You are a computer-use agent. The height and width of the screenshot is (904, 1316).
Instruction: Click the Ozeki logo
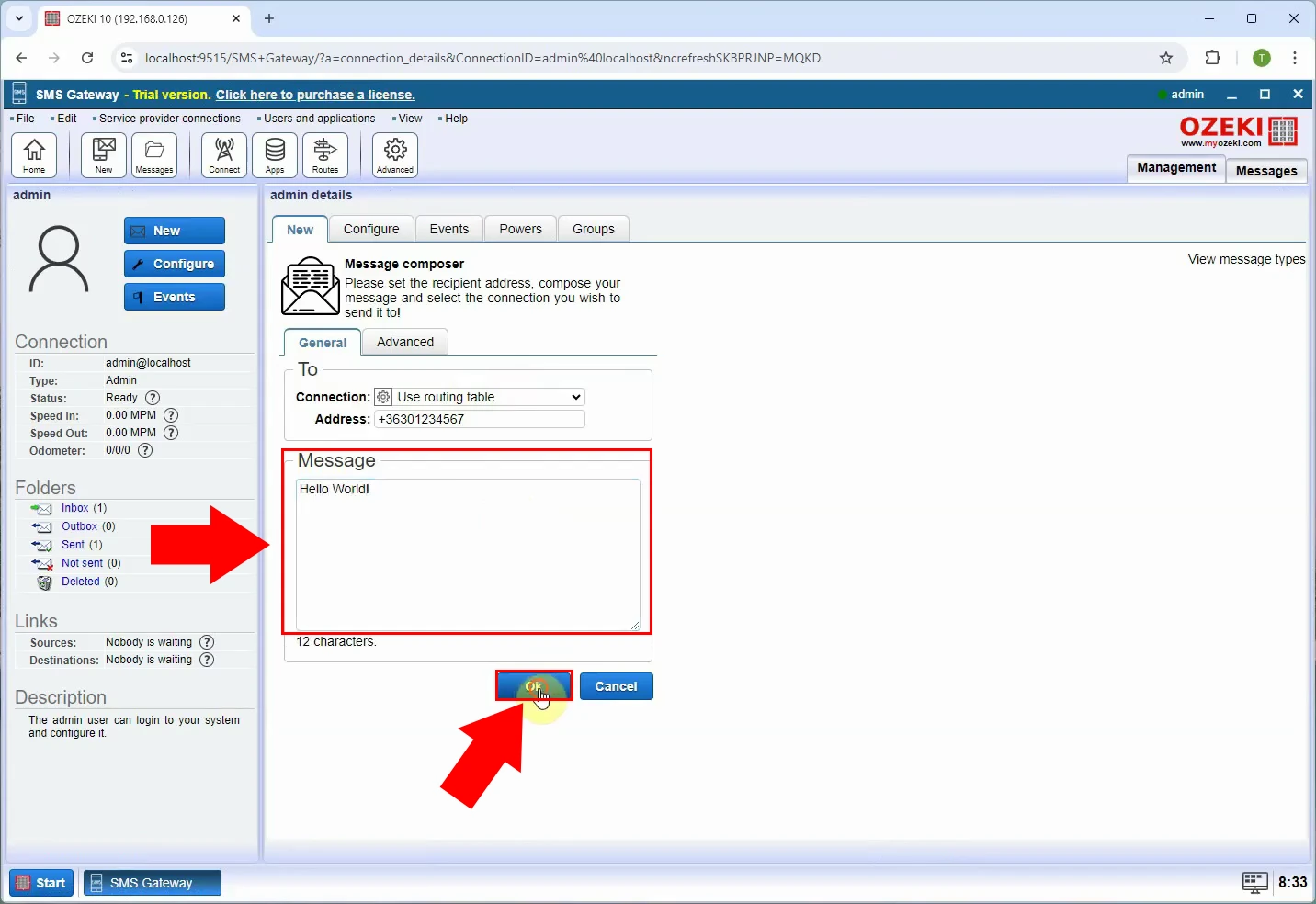pos(1239,130)
